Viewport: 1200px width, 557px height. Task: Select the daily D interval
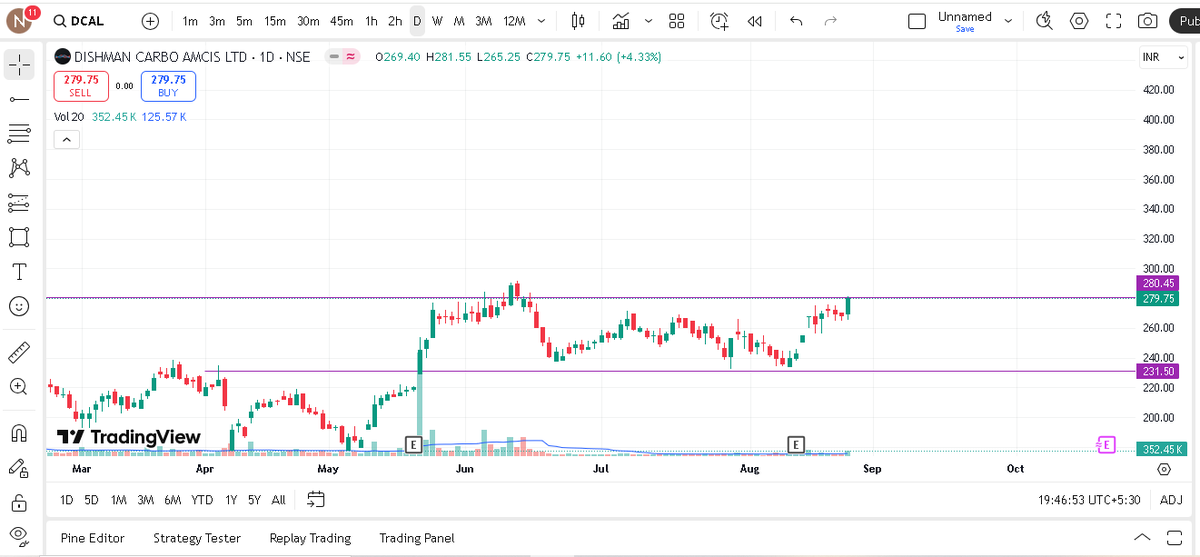pyautogui.click(x=417, y=21)
